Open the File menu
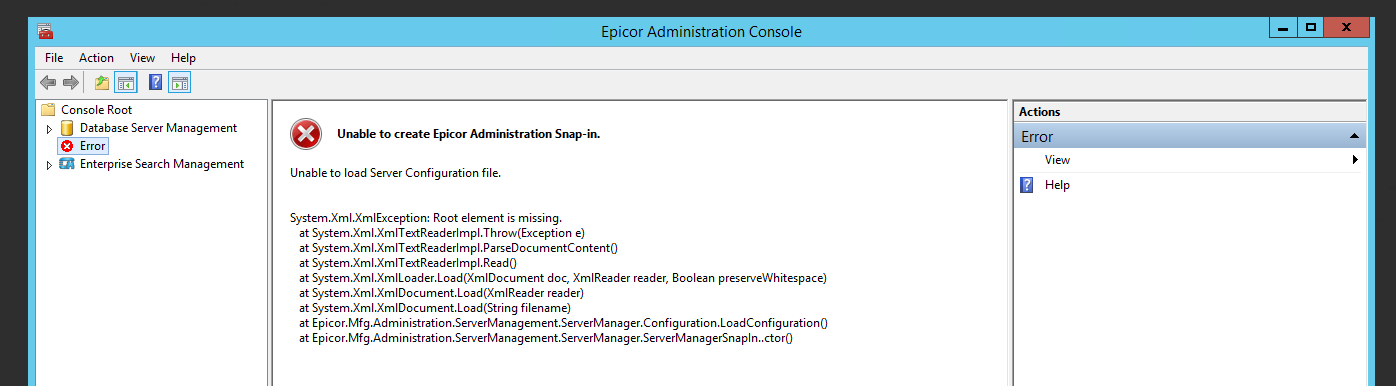1396x386 pixels. tap(54, 58)
